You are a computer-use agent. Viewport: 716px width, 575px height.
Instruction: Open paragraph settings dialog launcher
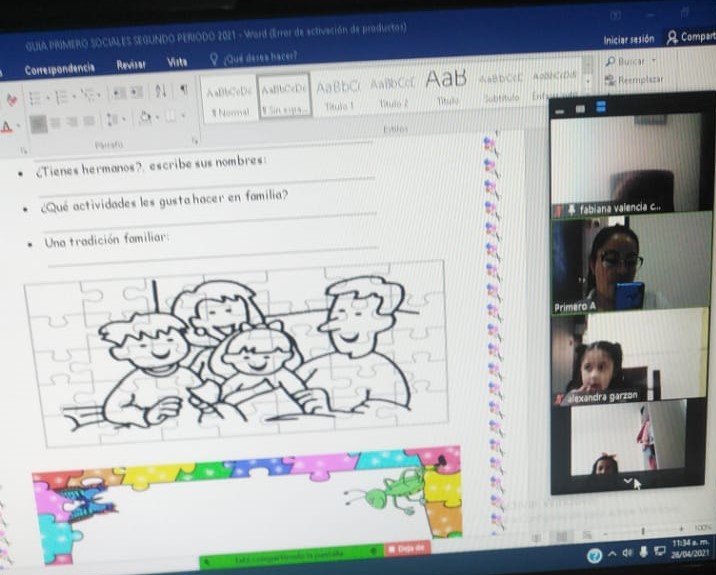click(x=195, y=140)
